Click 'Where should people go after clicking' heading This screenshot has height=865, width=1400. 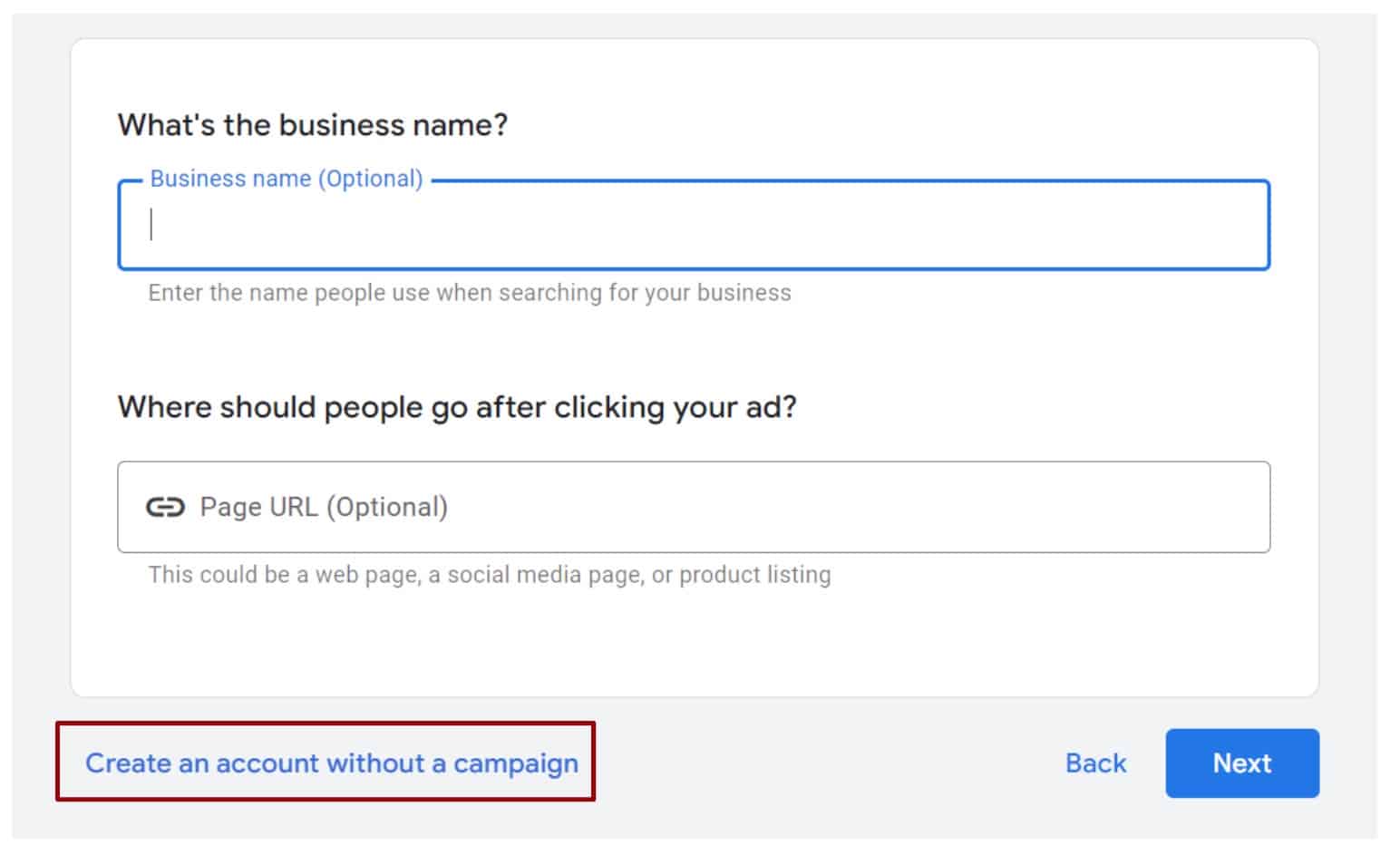[456, 407]
